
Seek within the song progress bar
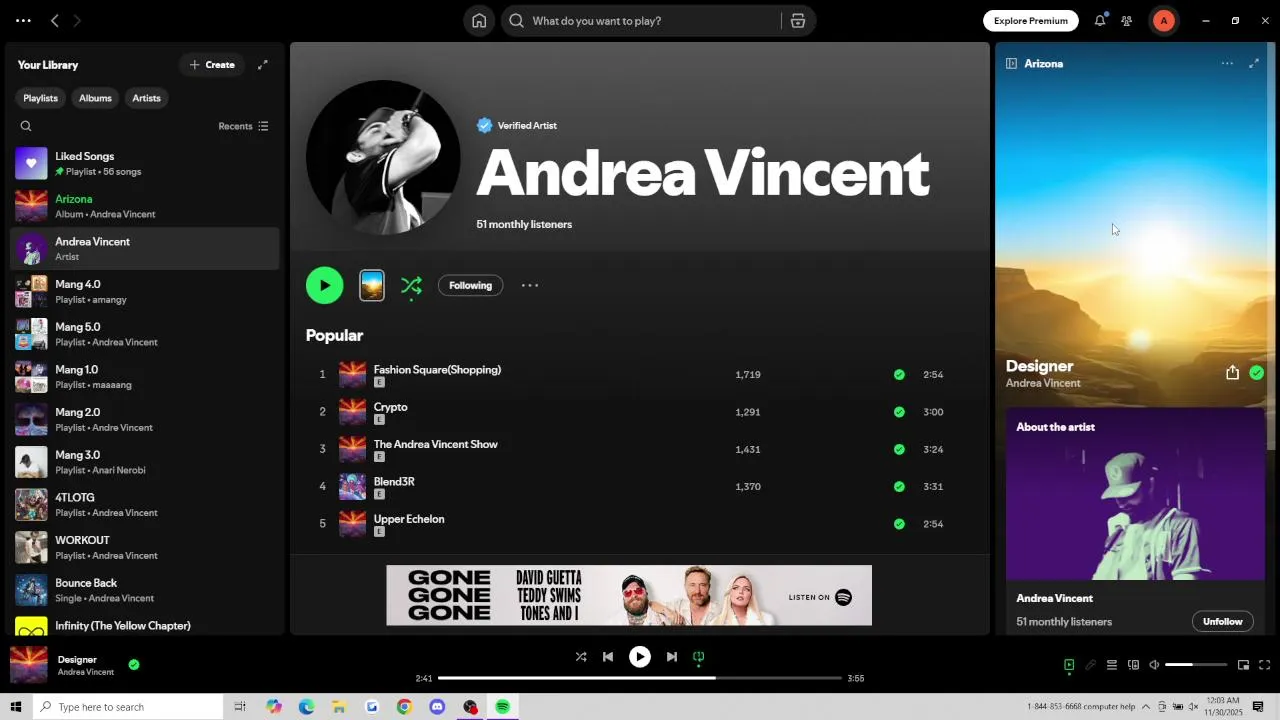[x=640, y=678]
